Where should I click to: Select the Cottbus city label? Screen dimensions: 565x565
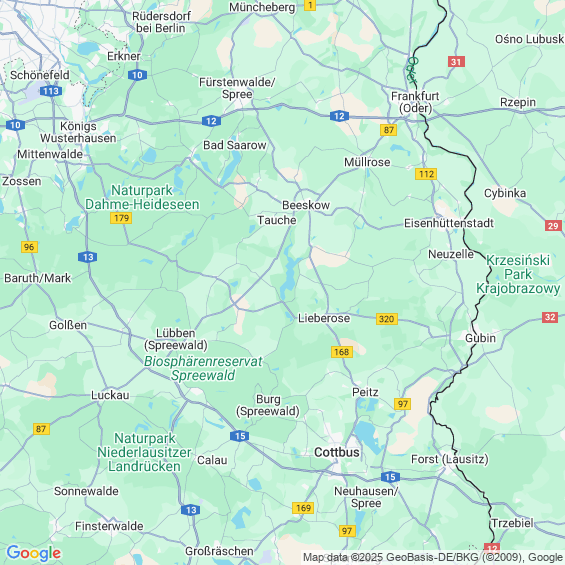337,452
